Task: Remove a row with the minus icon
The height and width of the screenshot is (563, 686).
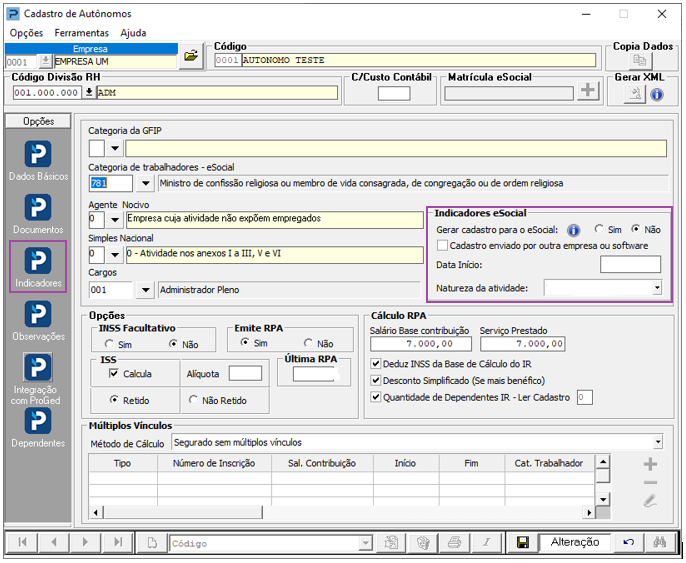Action: pyautogui.click(x=650, y=483)
